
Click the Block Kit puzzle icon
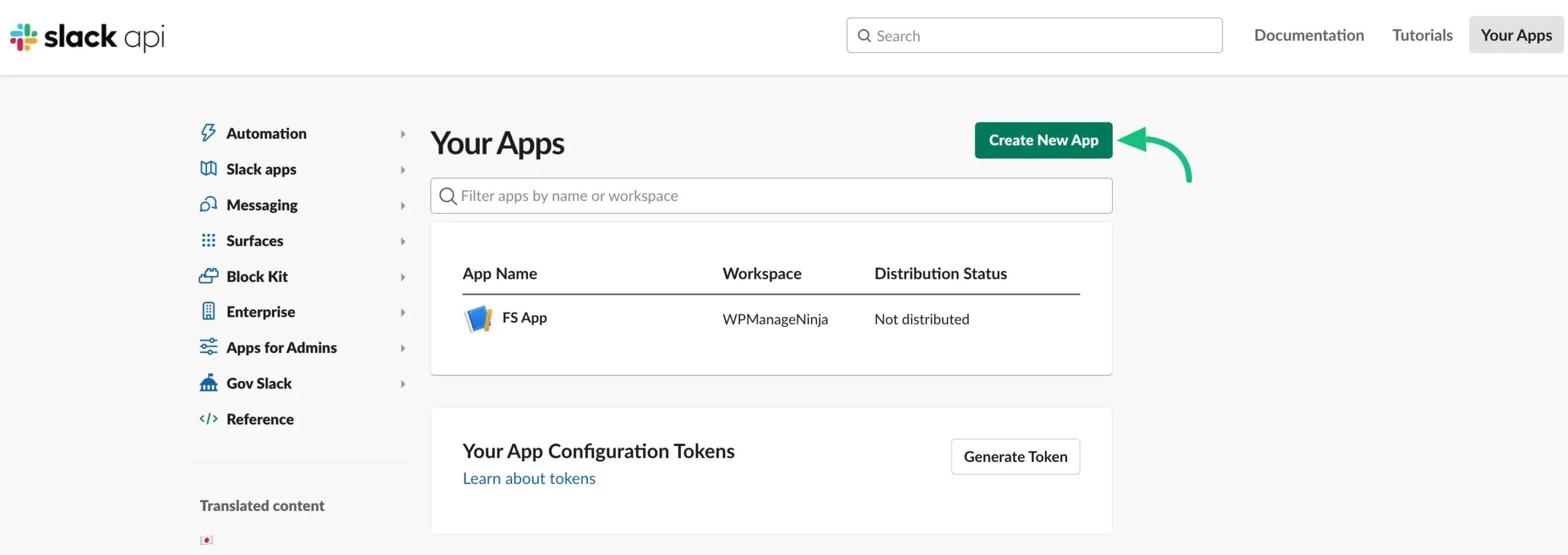208,276
